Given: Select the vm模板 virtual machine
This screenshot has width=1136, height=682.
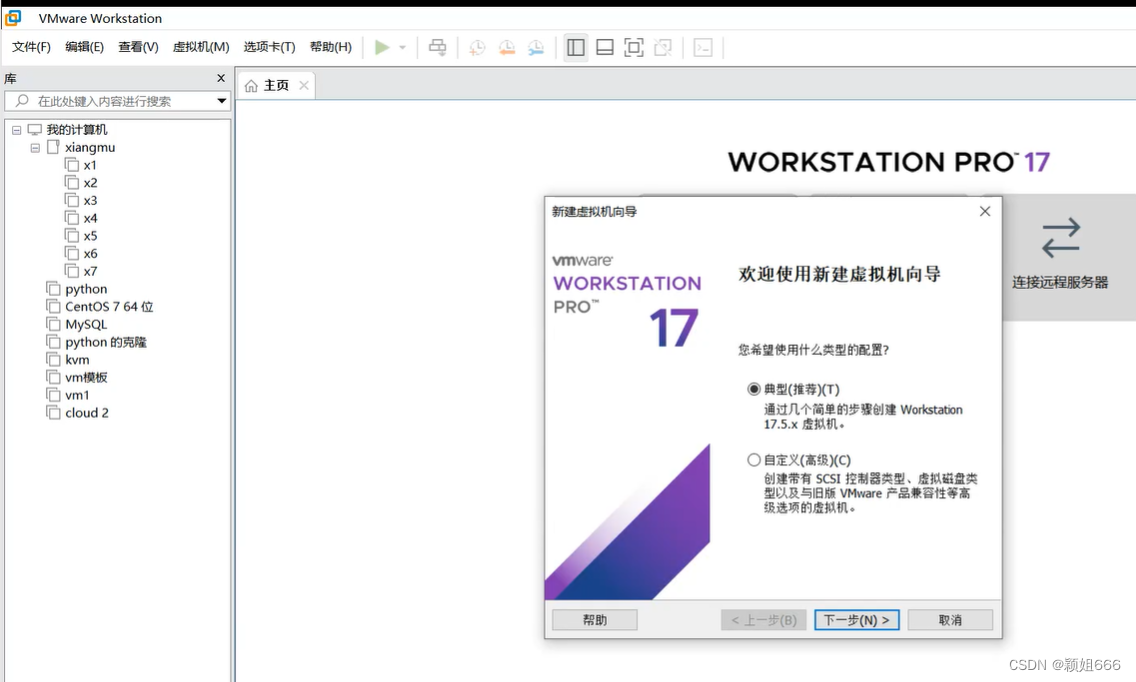Looking at the screenshot, I should click(86, 378).
